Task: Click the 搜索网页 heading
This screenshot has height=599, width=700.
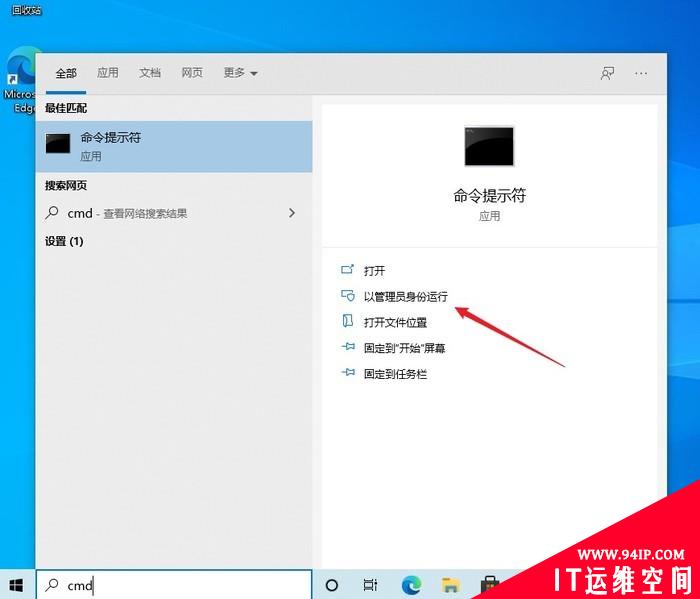Action: [66, 186]
